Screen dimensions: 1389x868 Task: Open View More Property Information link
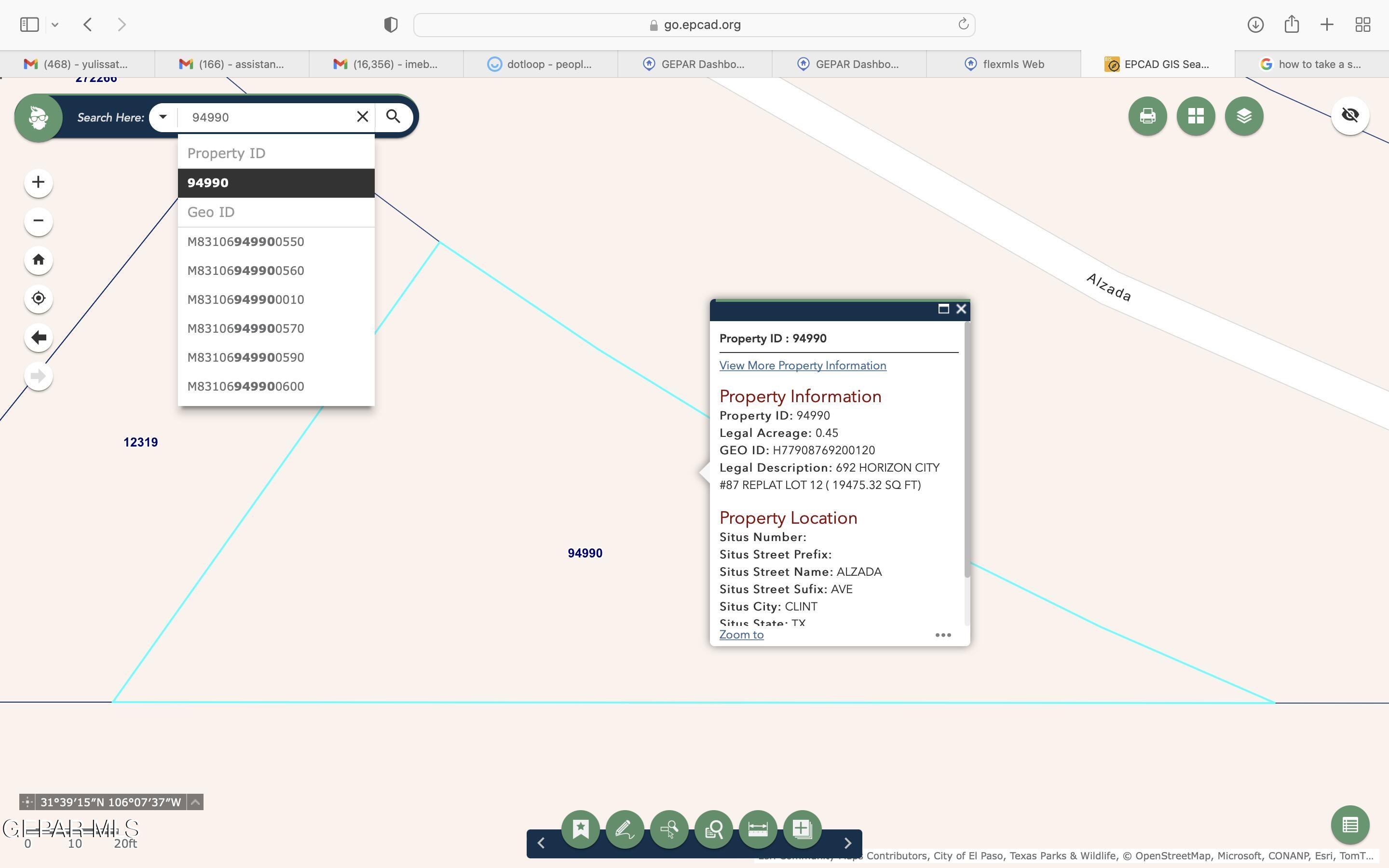[x=803, y=366]
